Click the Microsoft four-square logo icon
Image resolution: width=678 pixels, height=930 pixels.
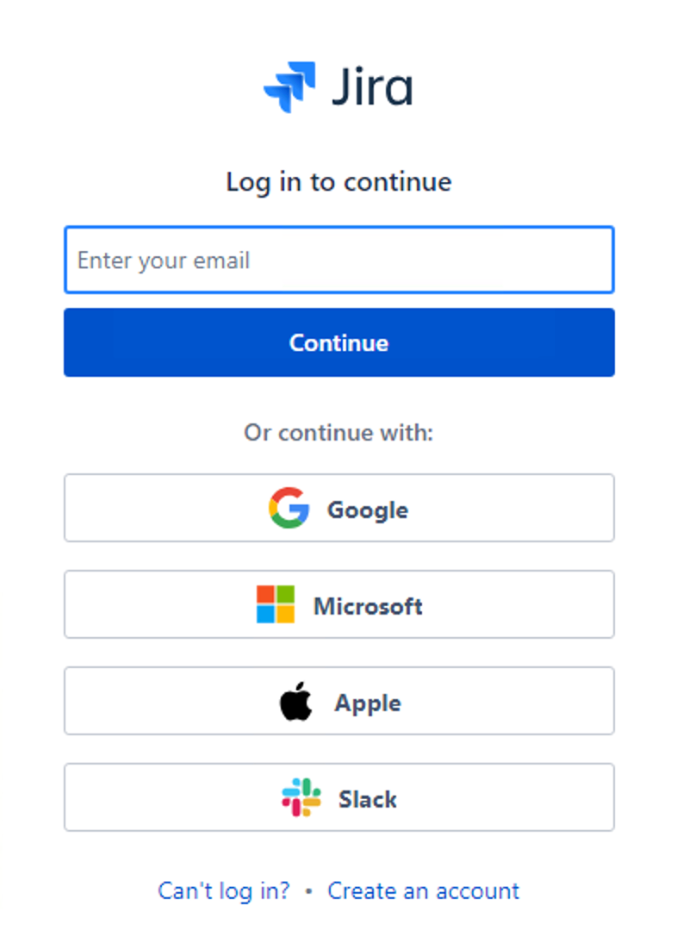coord(276,605)
